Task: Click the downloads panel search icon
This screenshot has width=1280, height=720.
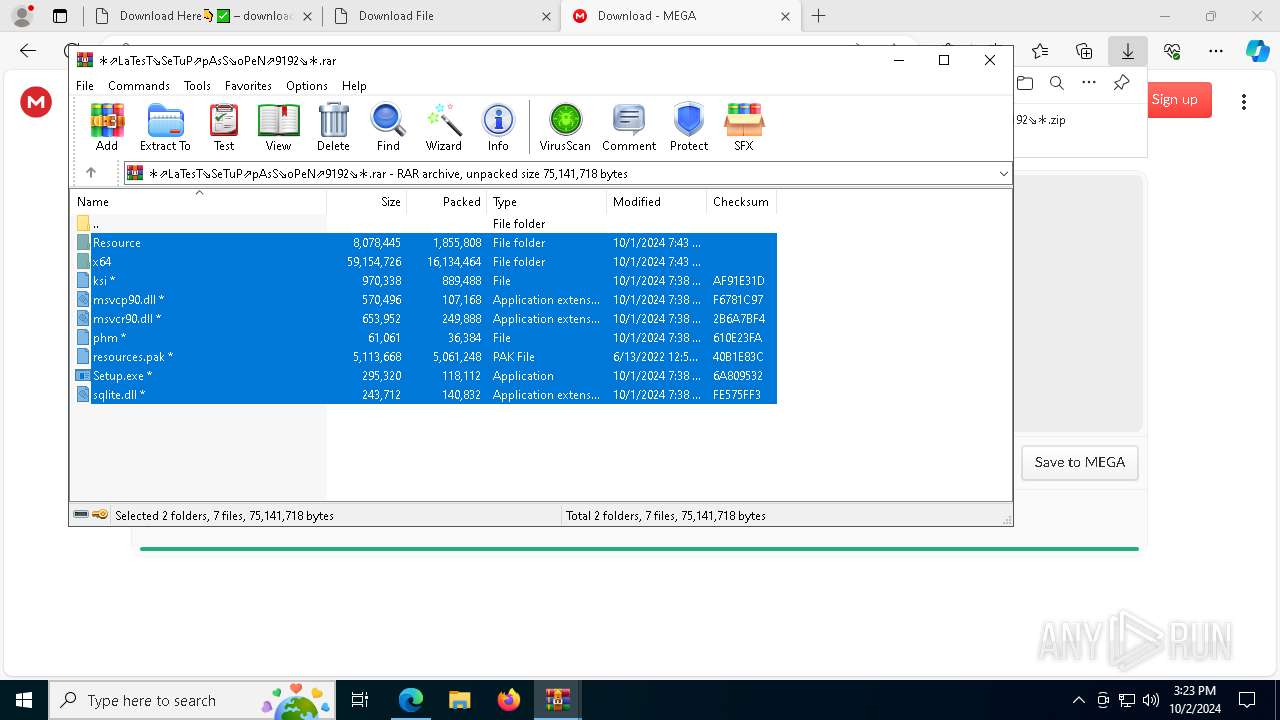Action: pyautogui.click(x=1056, y=84)
